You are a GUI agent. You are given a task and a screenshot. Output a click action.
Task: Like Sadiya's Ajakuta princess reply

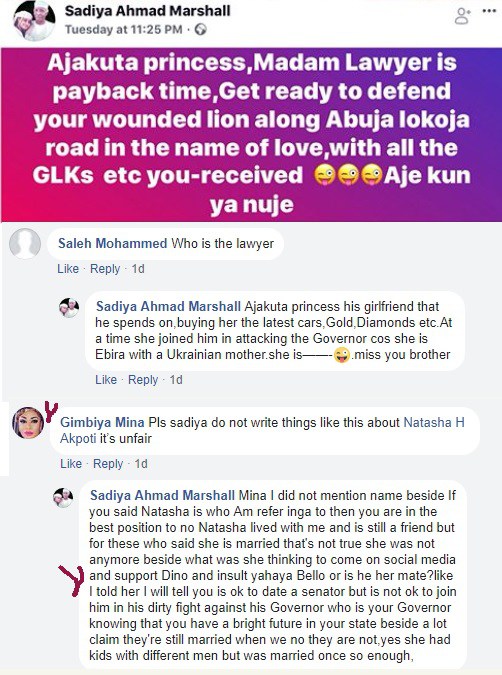tap(106, 380)
